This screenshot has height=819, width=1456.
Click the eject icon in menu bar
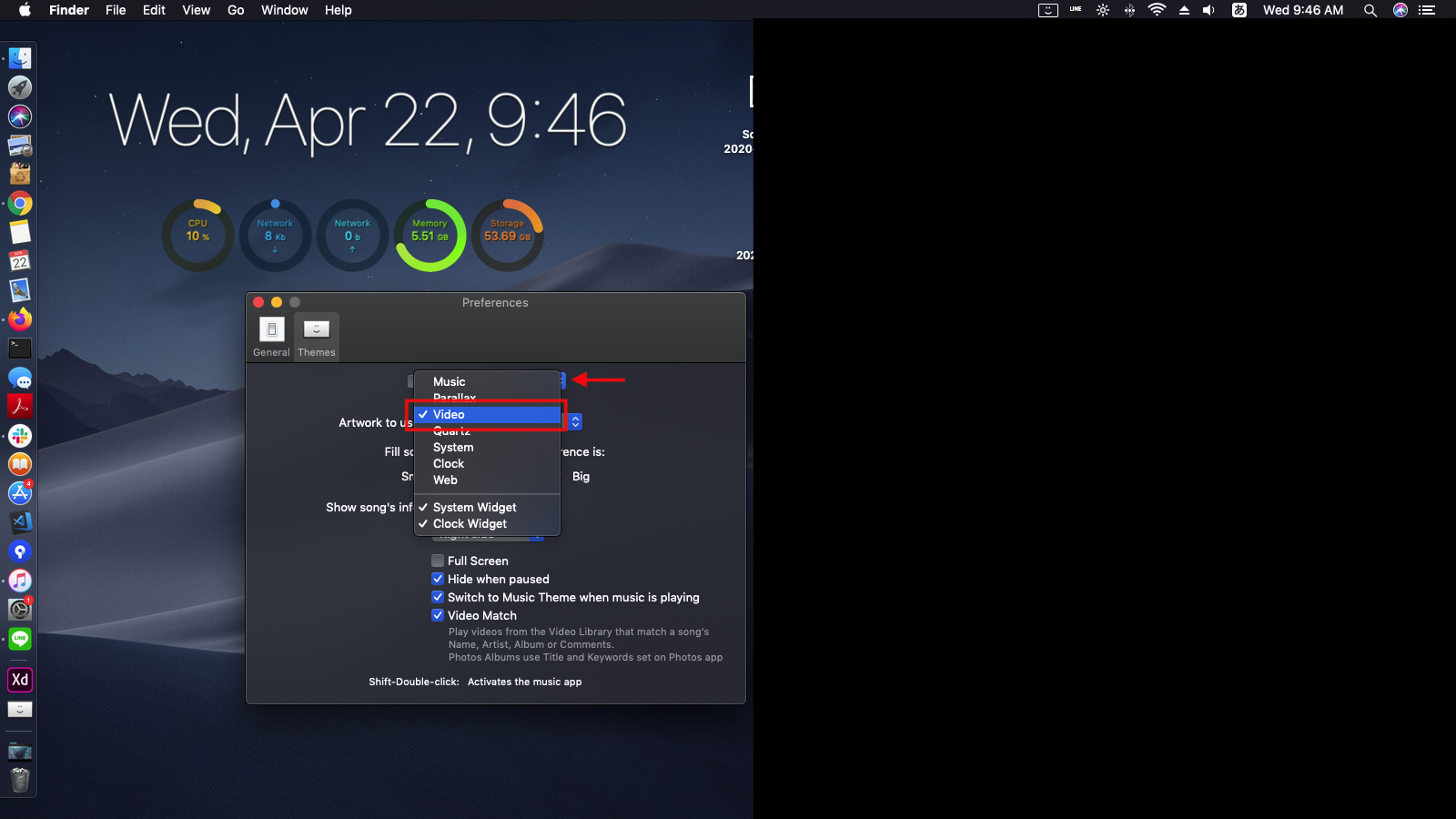[1184, 10]
